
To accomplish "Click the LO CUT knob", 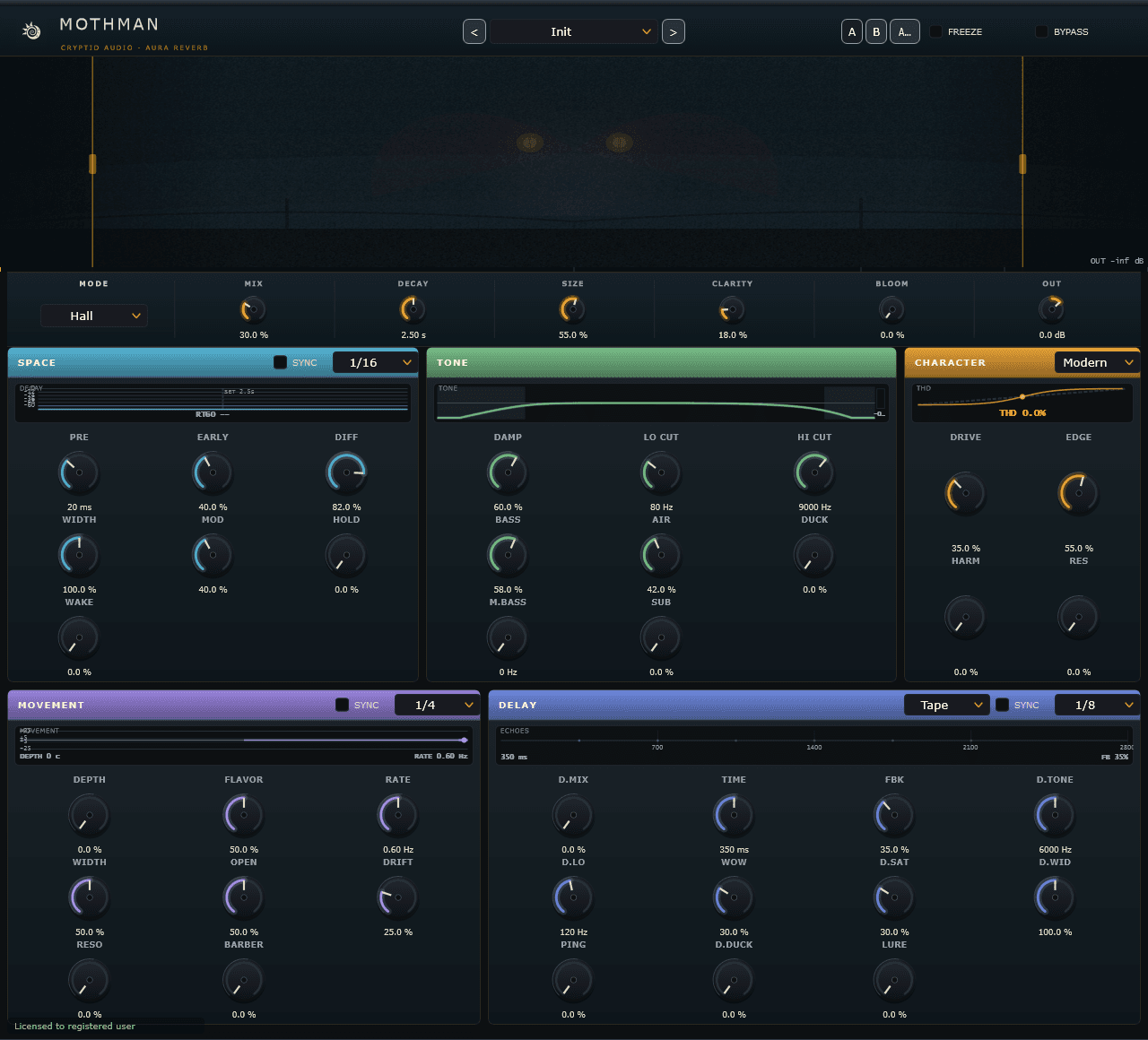I will tap(661, 473).
